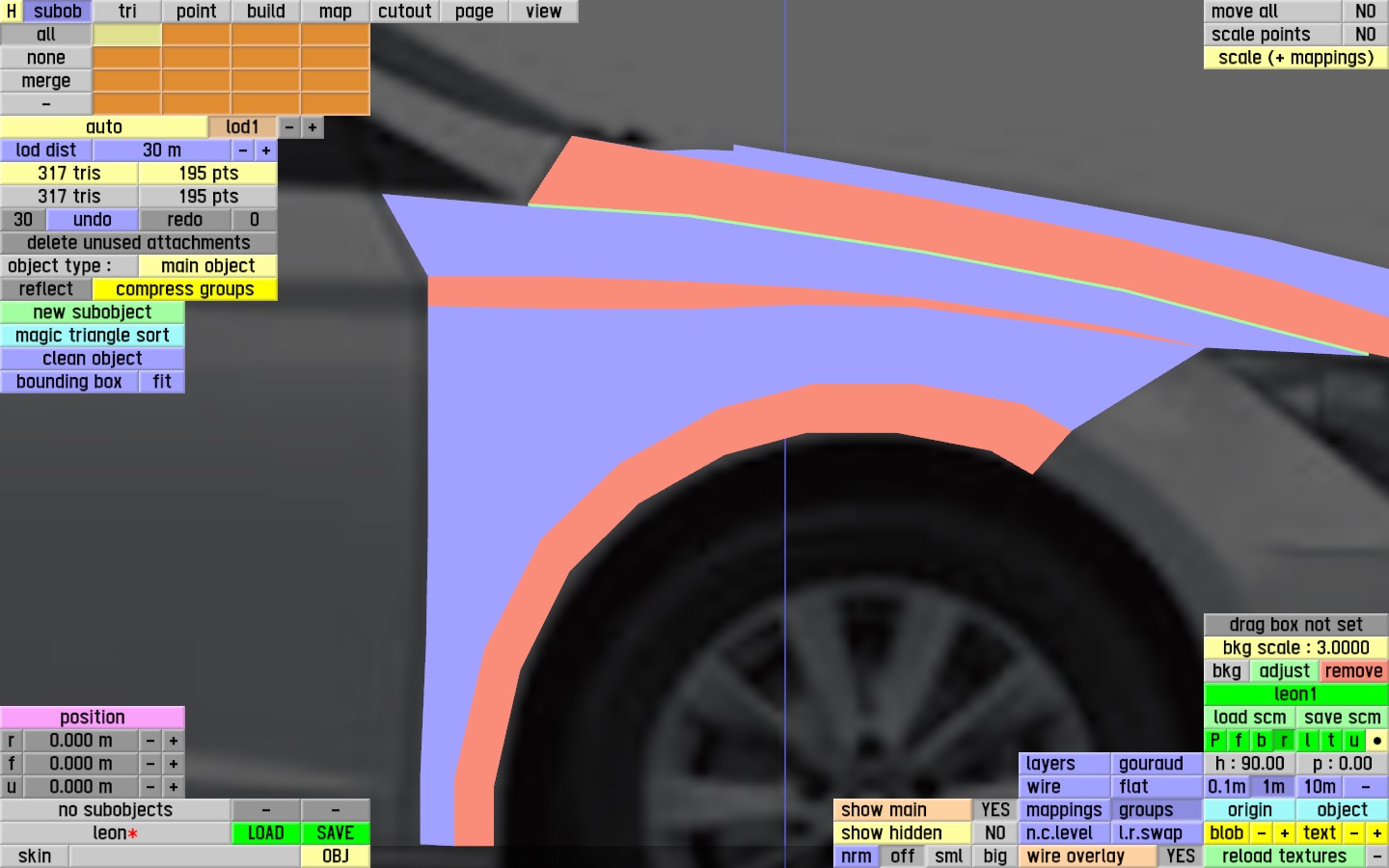
Task: Increase the u position value
Action: pyautogui.click(x=174, y=787)
